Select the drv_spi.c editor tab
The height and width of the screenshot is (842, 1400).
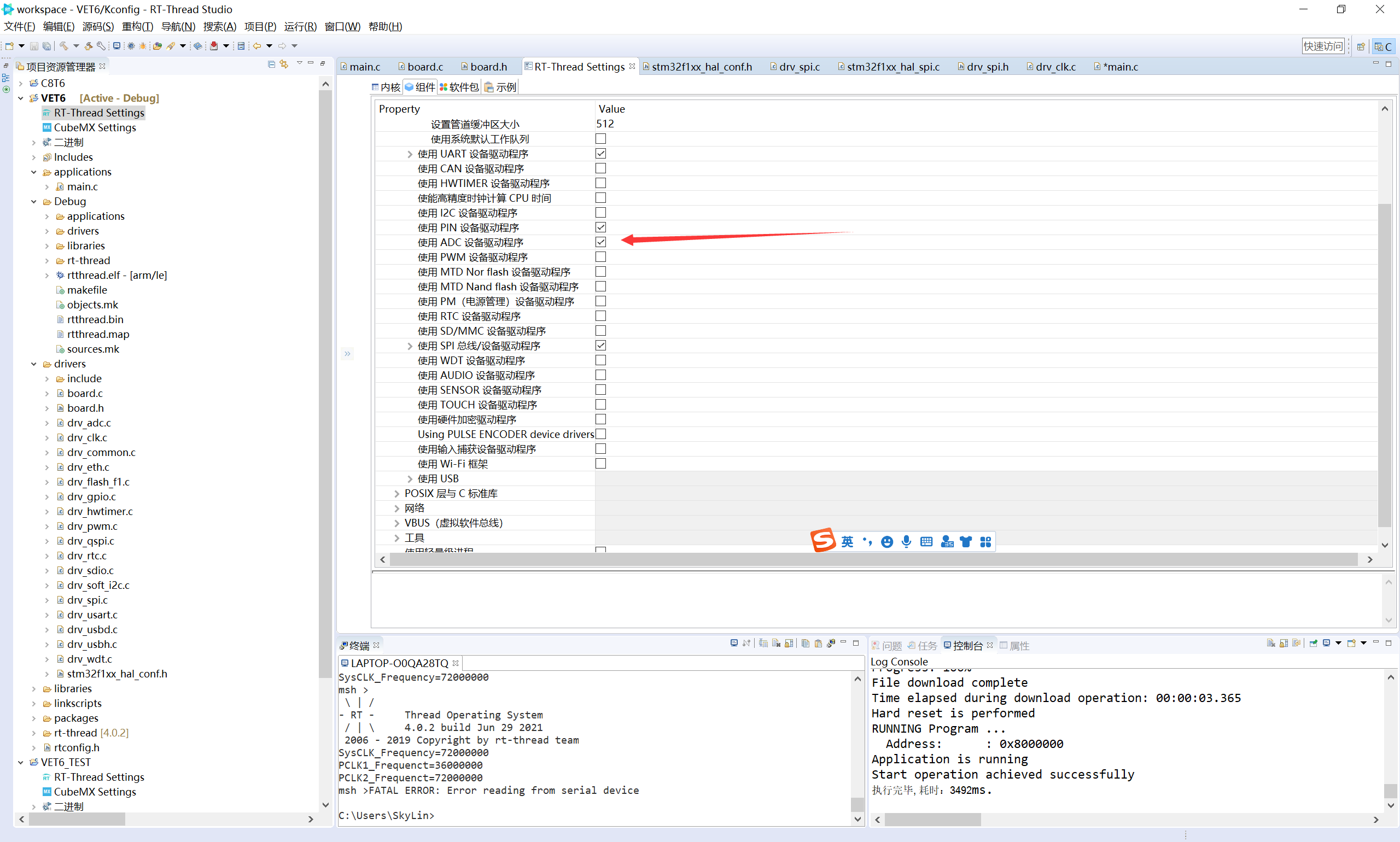(x=800, y=66)
